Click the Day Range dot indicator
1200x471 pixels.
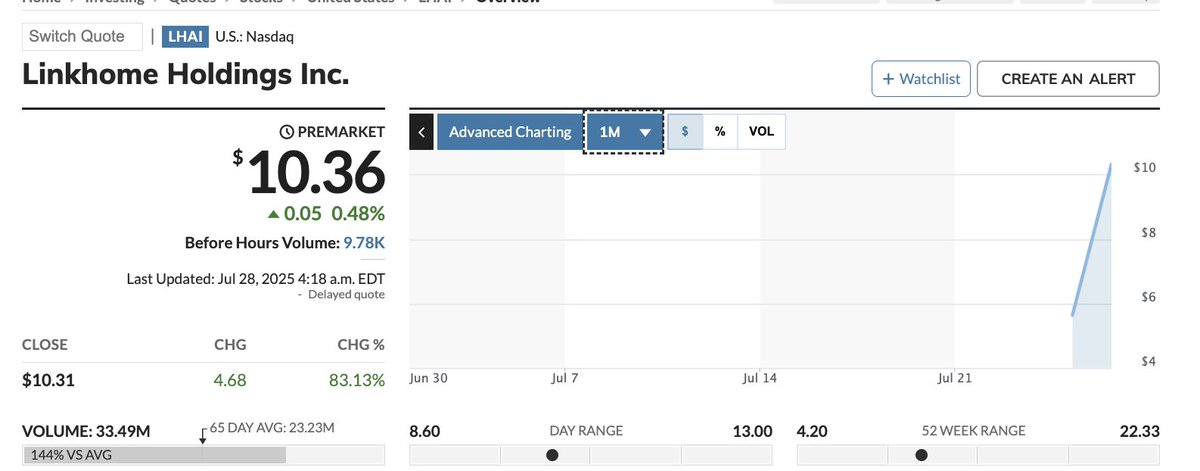[x=552, y=455]
